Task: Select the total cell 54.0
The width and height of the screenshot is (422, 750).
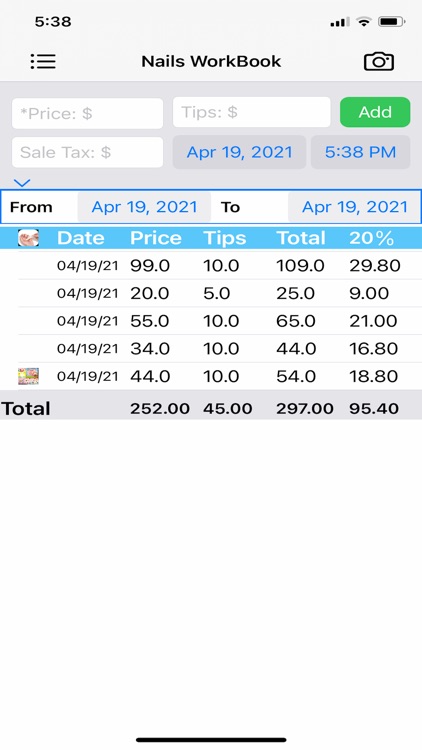Action: pos(296,376)
